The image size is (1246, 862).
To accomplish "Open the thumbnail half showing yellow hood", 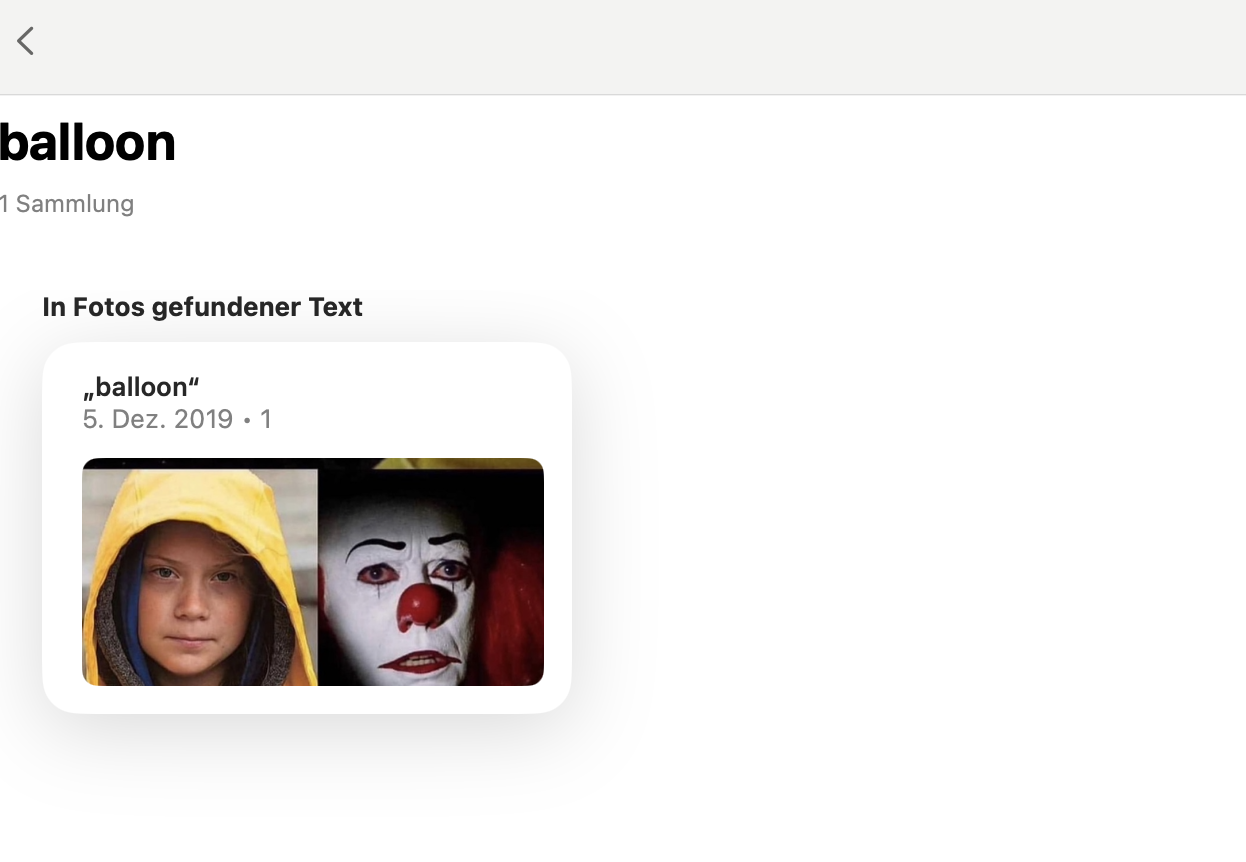I will click(x=200, y=572).
